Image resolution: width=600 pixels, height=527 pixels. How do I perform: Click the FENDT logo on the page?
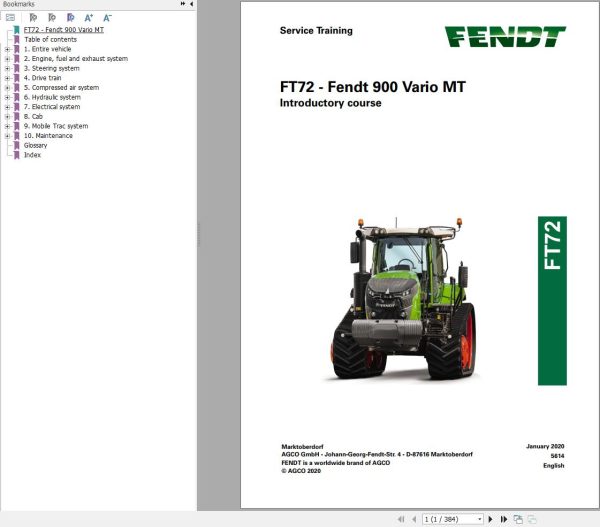[x=505, y=36]
